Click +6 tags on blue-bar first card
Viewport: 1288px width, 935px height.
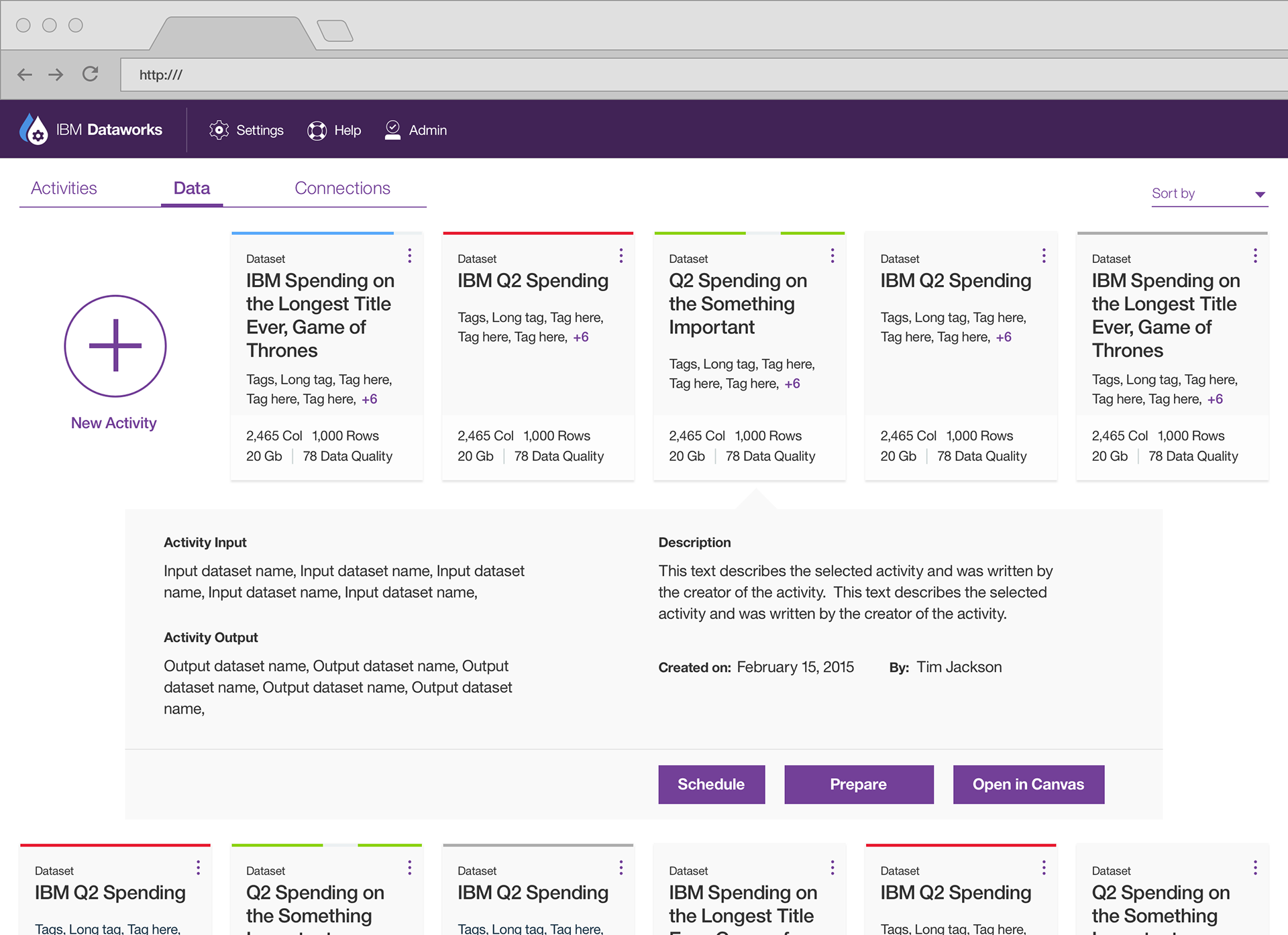click(370, 399)
